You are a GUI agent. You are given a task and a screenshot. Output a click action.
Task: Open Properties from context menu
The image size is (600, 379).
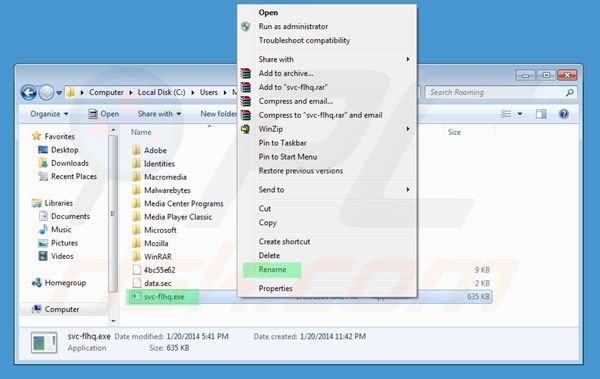276,288
